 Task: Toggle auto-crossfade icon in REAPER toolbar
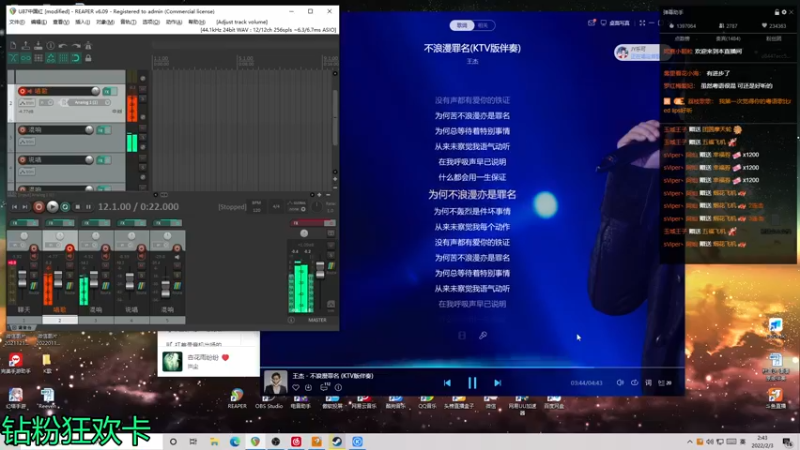click(x=13, y=58)
